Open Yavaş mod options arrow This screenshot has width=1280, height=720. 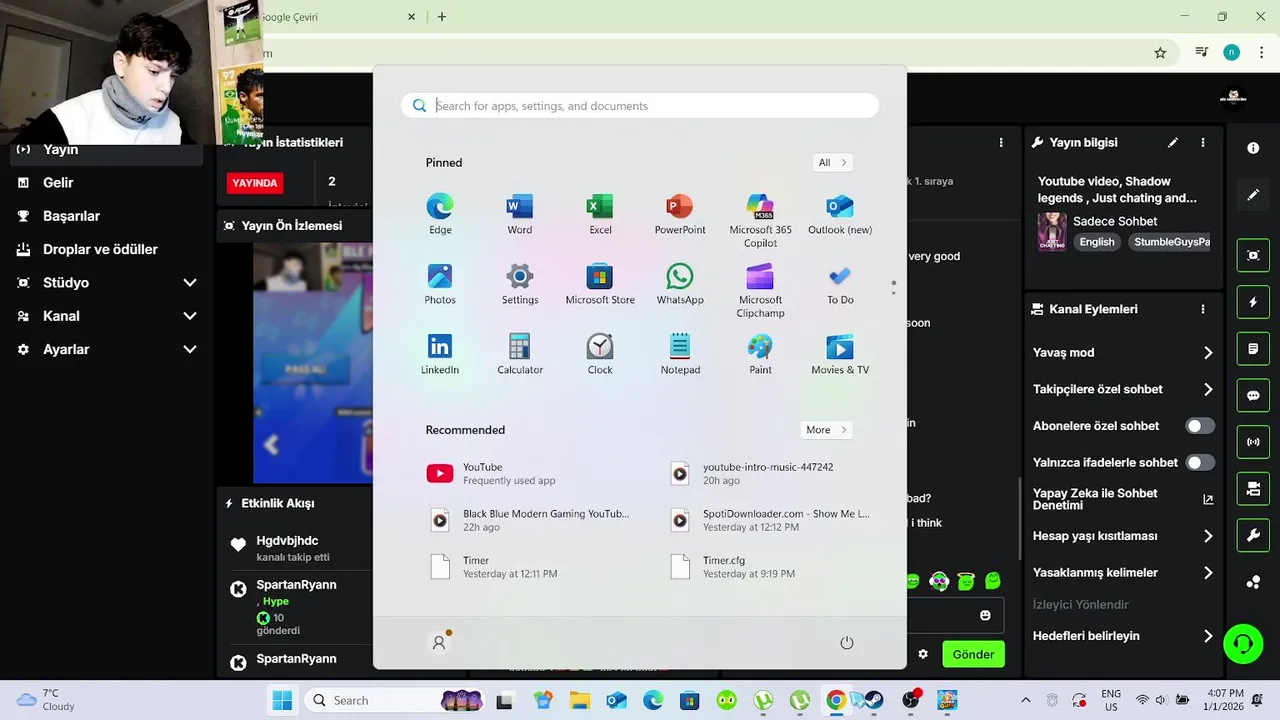tap(1208, 353)
